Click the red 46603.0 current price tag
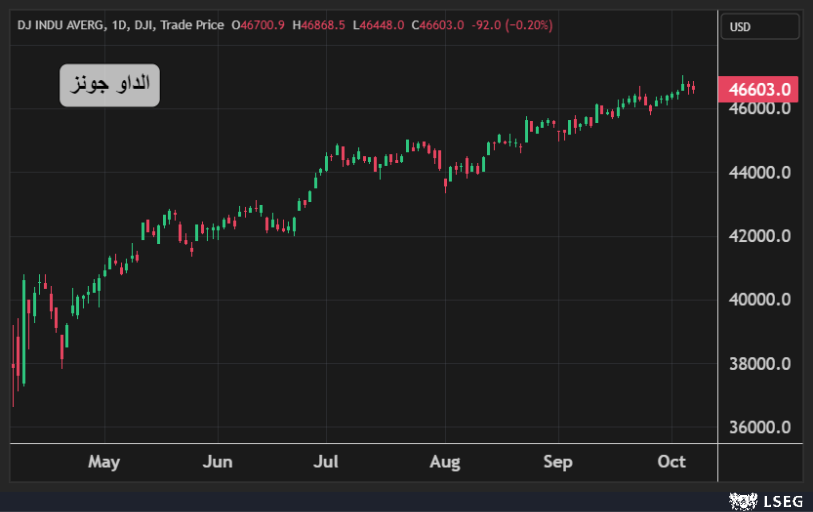This screenshot has width=813, height=512. click(x=760, y=89)
